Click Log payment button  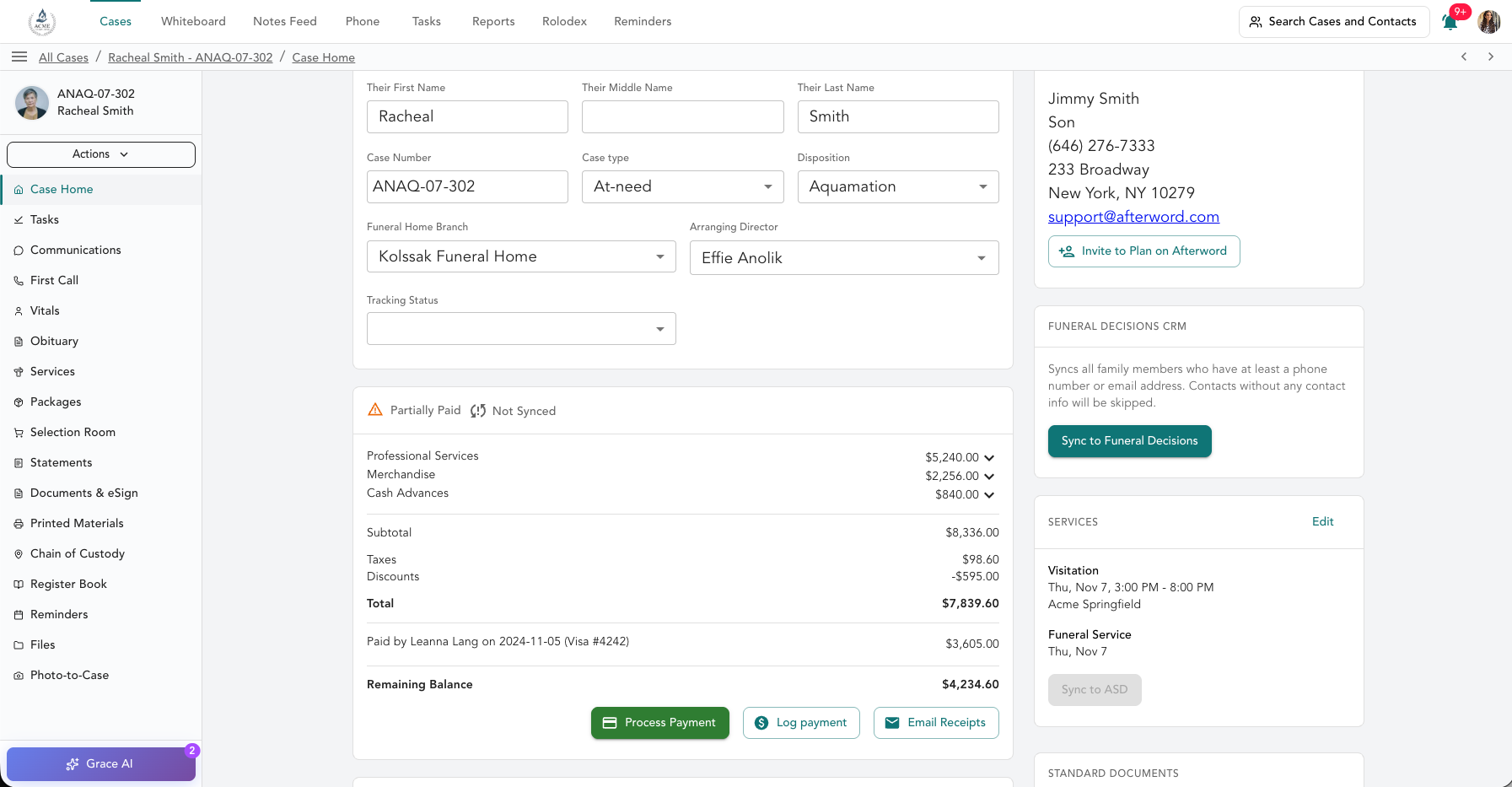[x=801, y=723]
